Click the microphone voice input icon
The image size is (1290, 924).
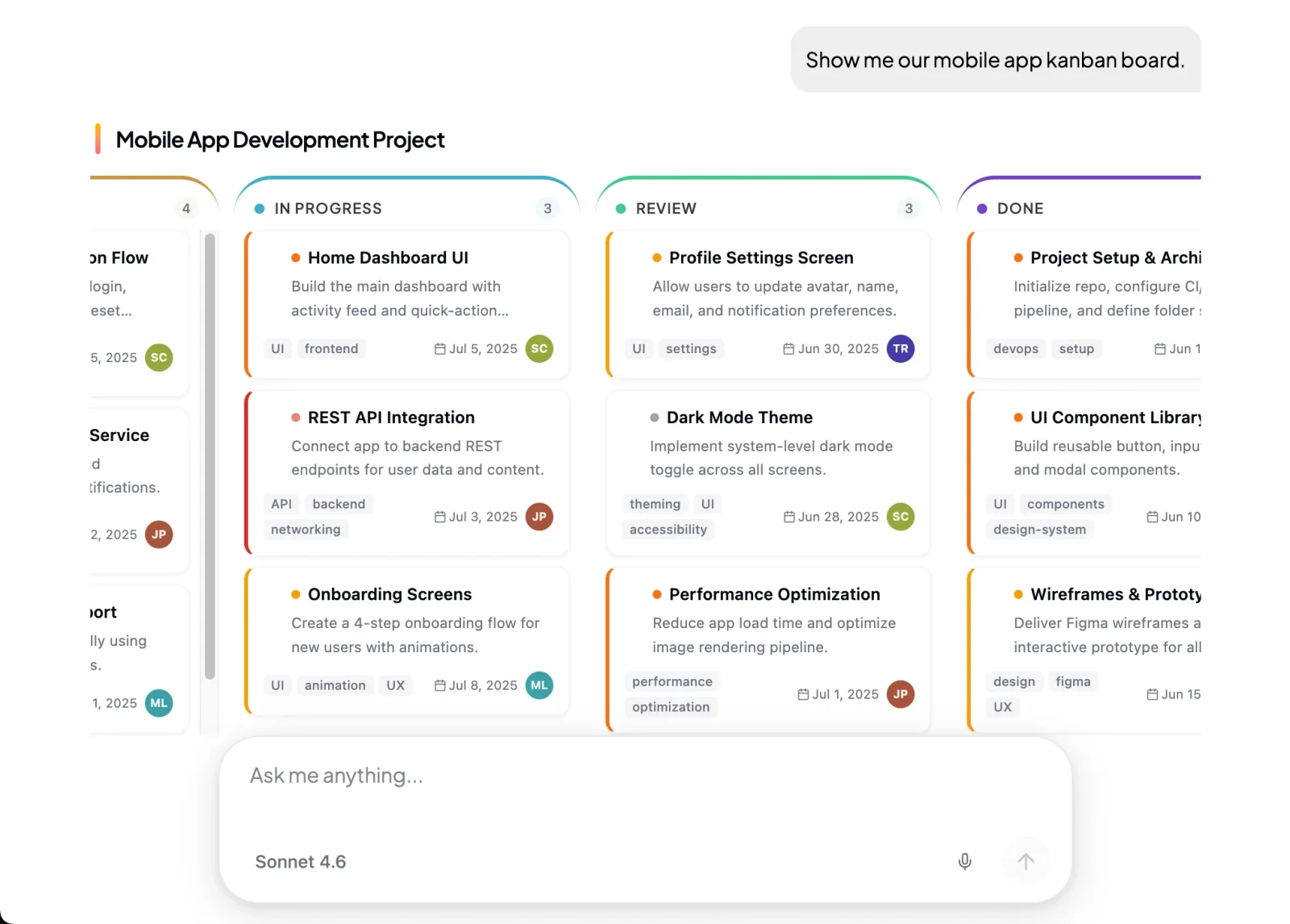964,861
